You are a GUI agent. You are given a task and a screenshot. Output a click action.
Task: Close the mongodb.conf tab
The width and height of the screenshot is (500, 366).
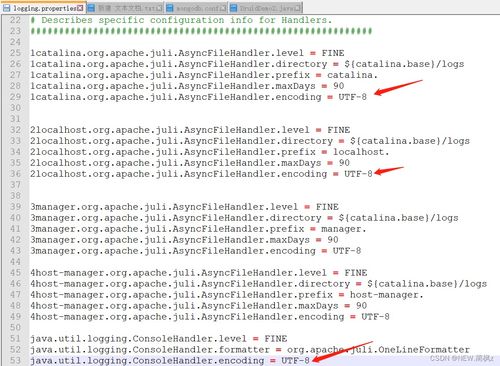[223, 8]
